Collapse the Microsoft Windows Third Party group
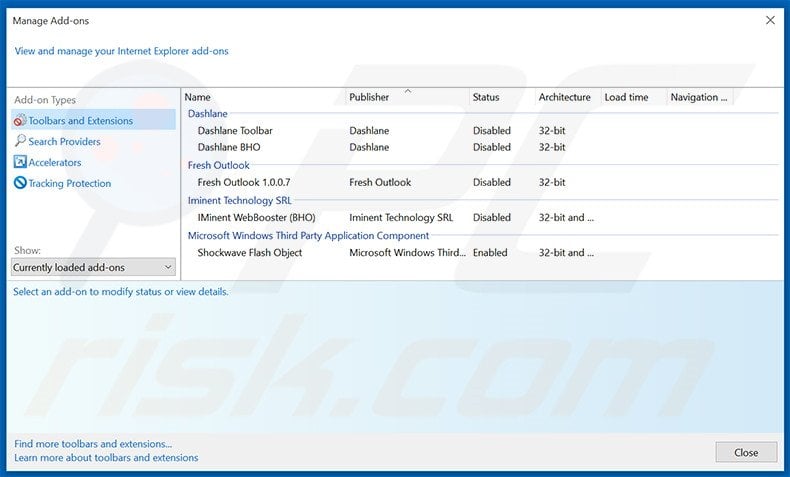The height and width of the screenshot is (477, 790). pos(308,236)
